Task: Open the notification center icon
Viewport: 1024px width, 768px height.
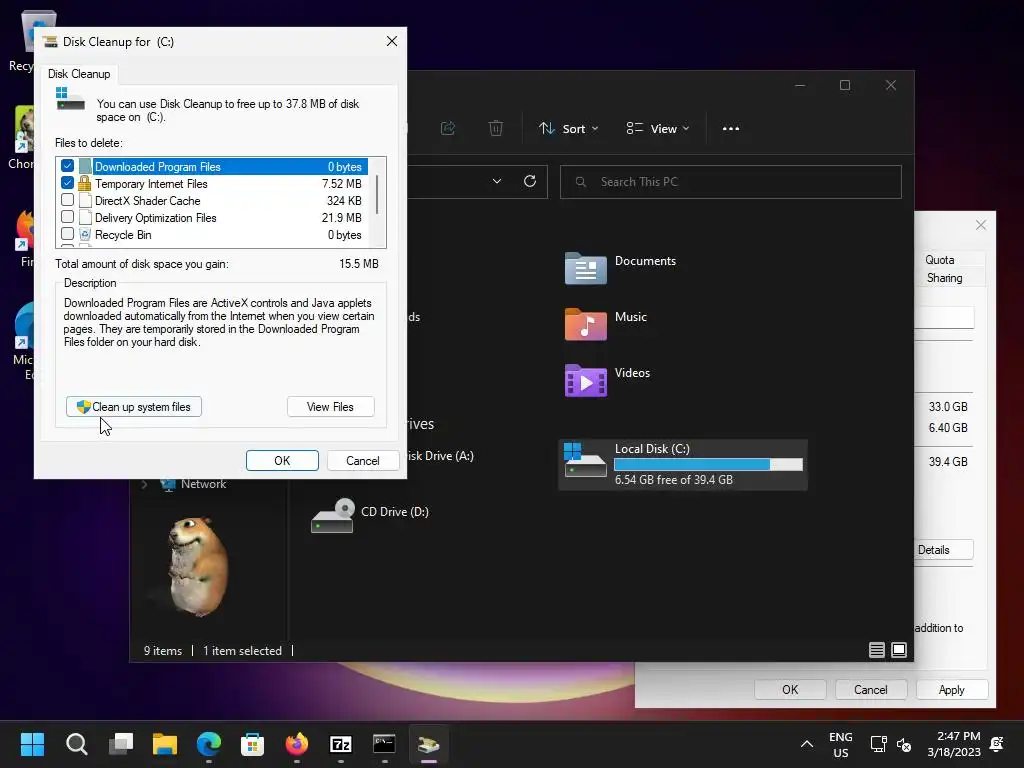Action: (997, 744)
